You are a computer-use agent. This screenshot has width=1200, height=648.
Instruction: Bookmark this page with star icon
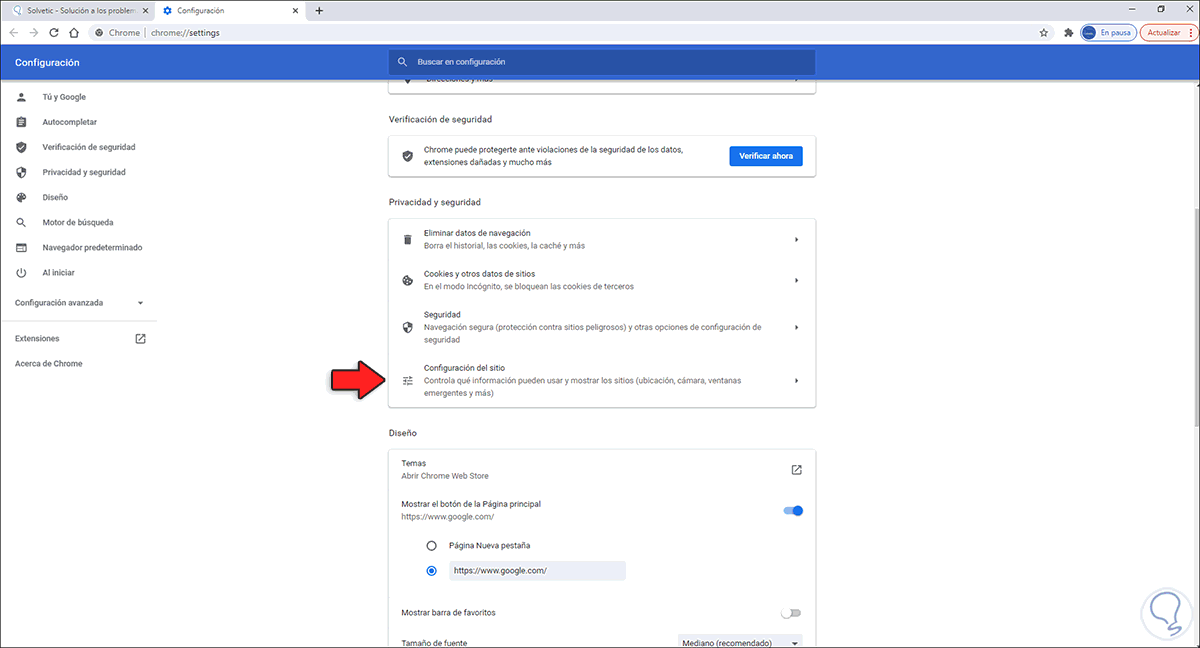(x=1044, y=32)
